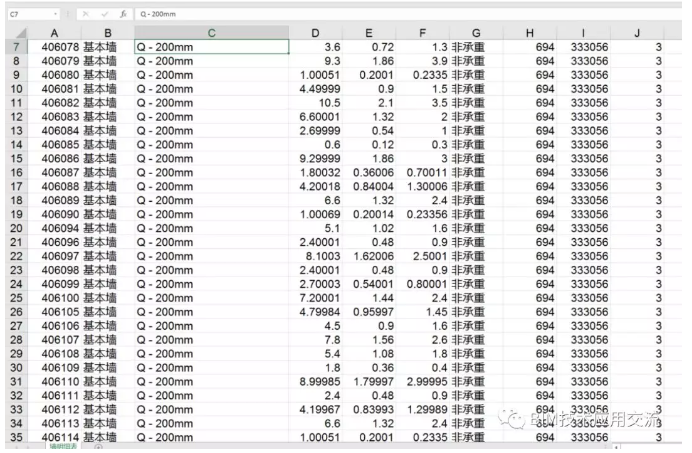Click cell with value 3.6

coord(315,47)
